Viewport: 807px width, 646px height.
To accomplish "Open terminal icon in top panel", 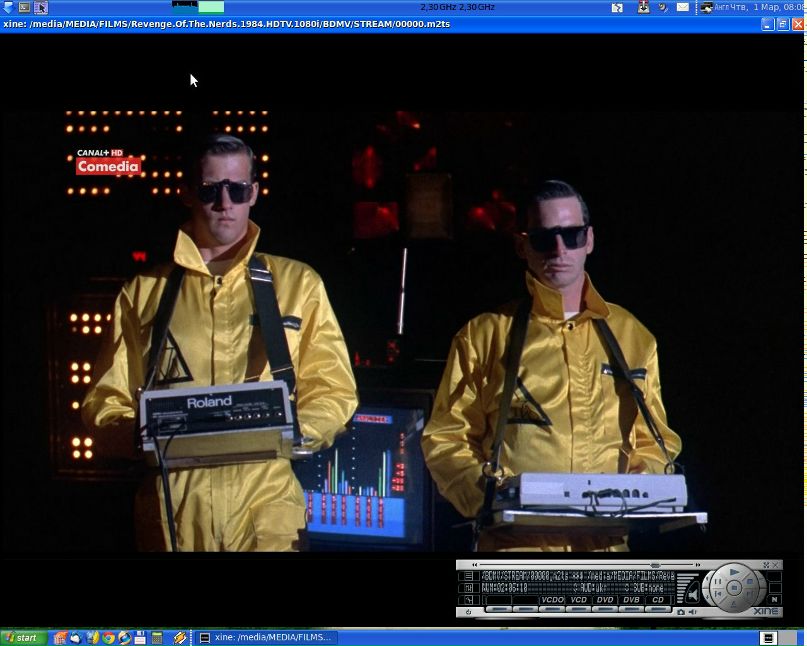I will [x=24, y=7].
